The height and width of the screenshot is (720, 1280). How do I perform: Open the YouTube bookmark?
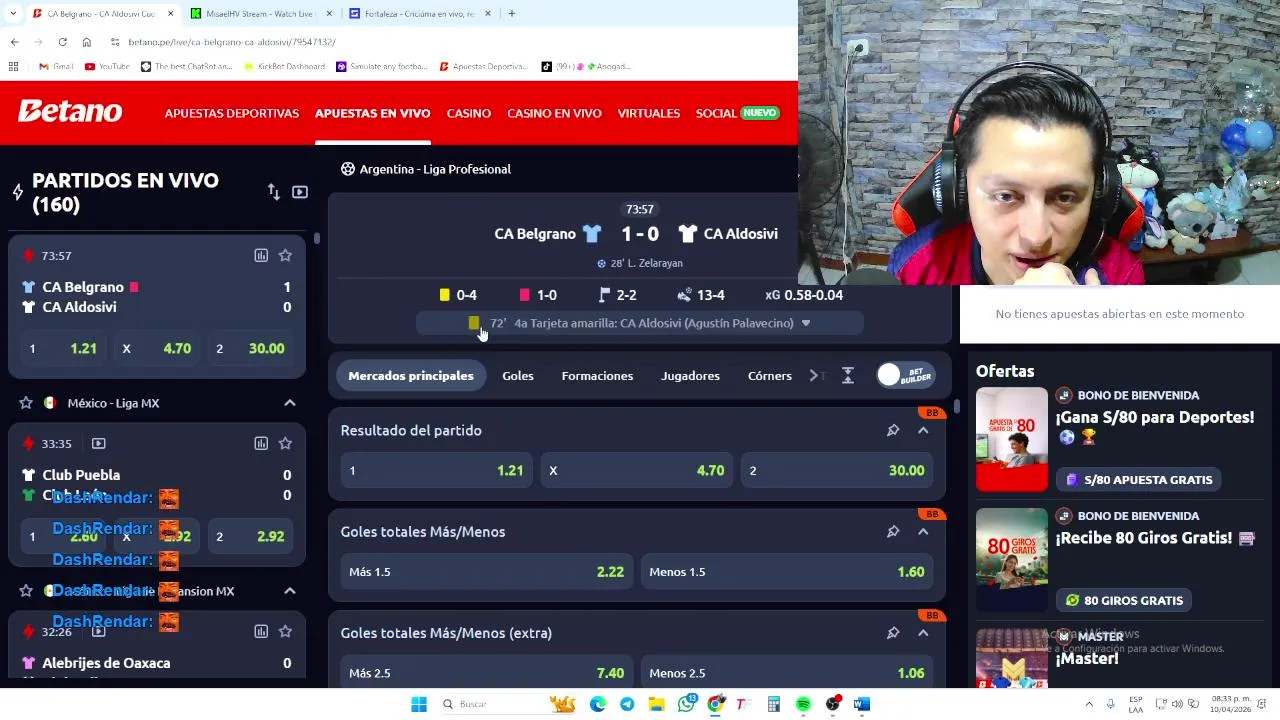pos(106,66)
